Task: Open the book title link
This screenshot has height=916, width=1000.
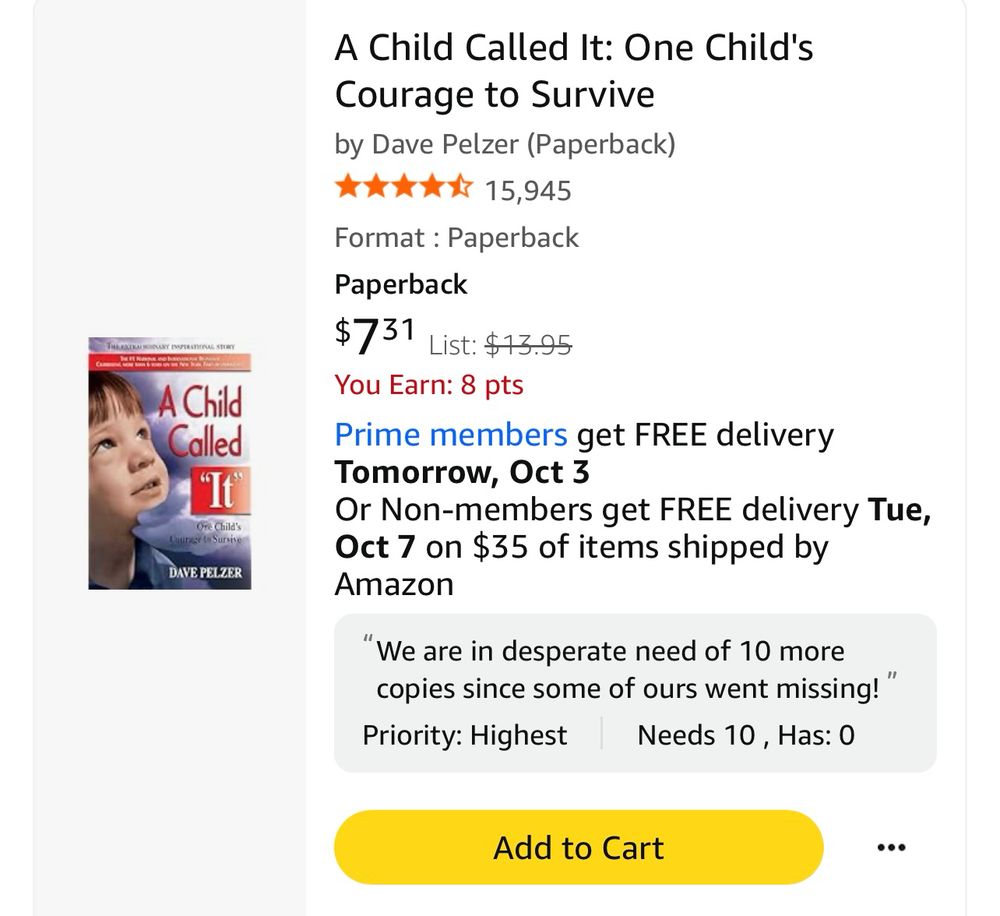Action: tap(573, 71)
